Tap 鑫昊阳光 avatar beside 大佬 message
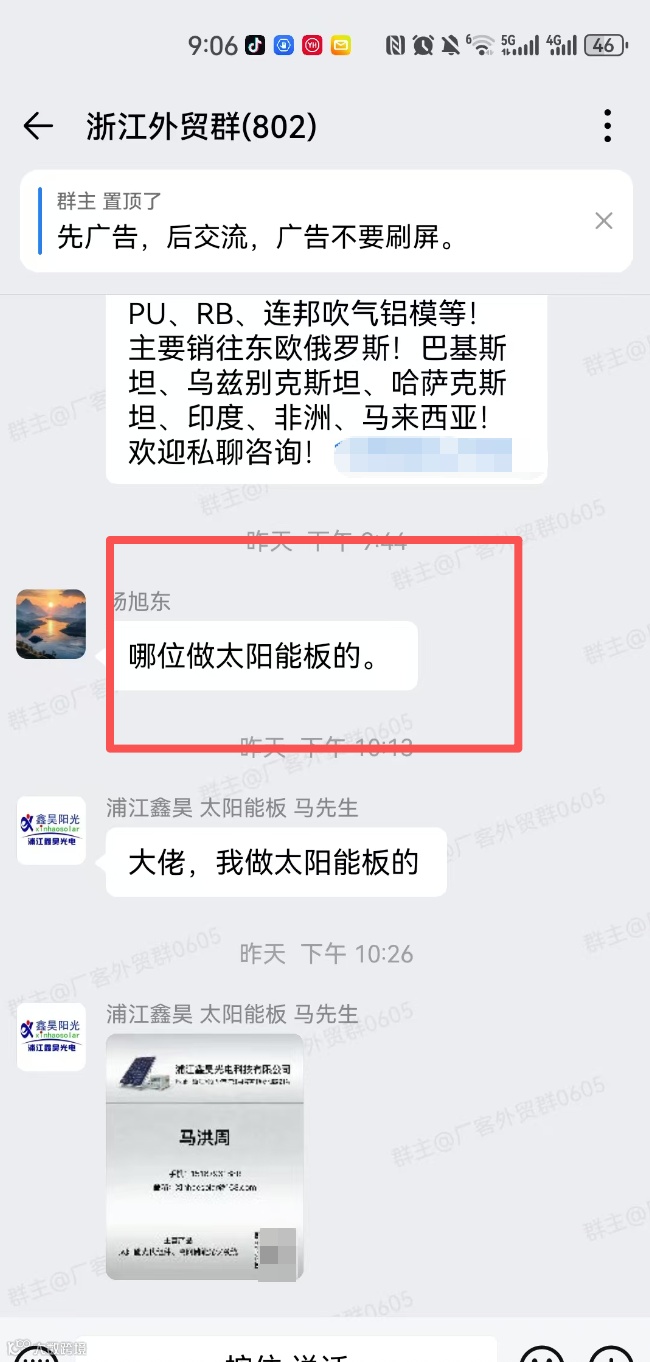Screen dimensions: 650x1362 (x=51, y=831)
